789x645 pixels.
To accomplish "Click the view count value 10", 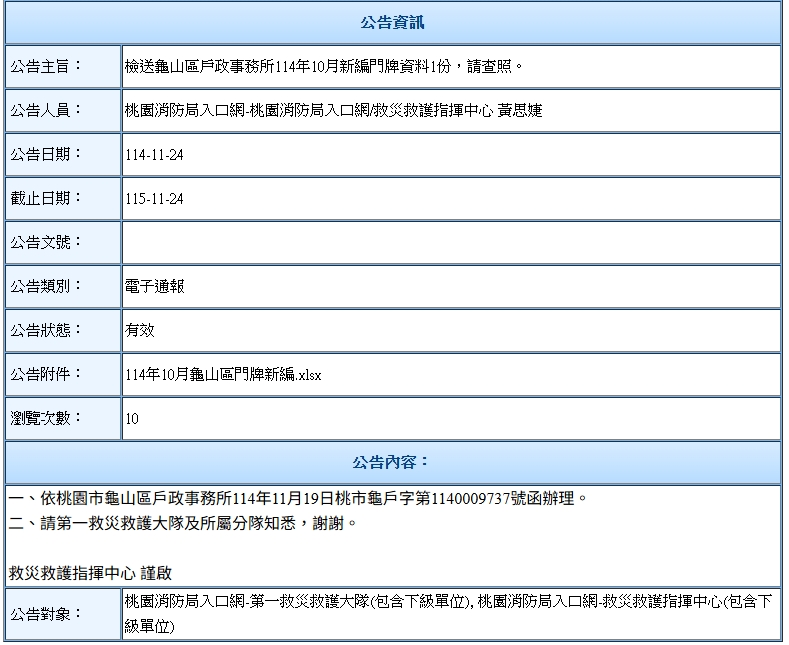I will (132, 419).
